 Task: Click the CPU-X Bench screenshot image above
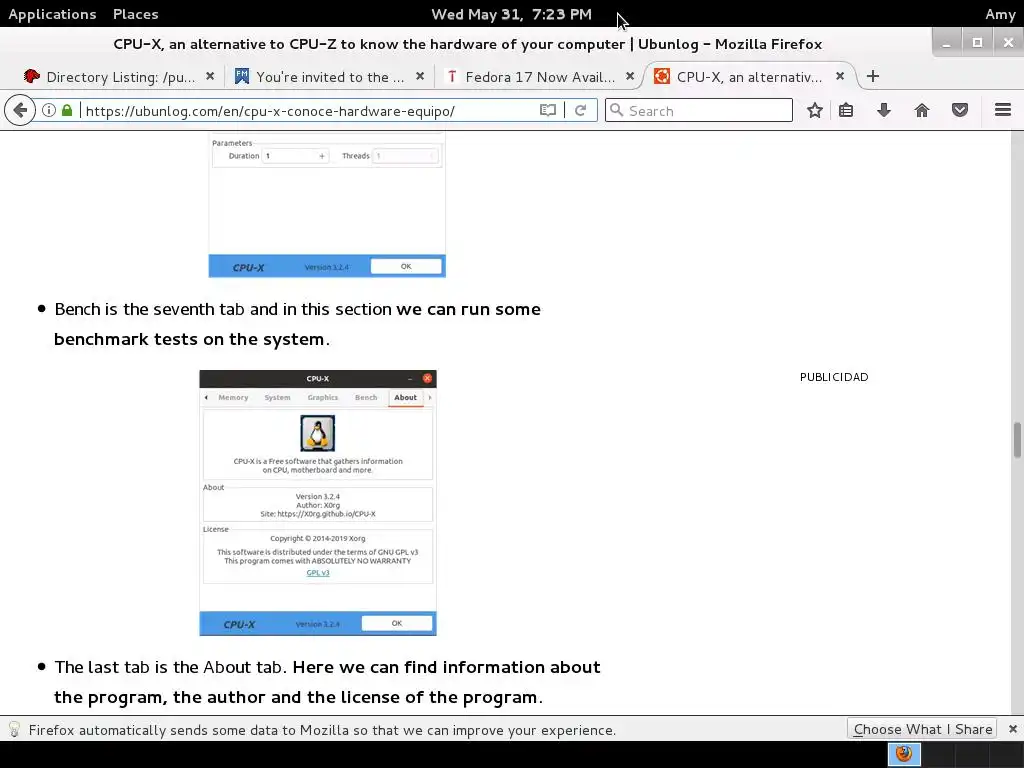[x=327, y=204]
